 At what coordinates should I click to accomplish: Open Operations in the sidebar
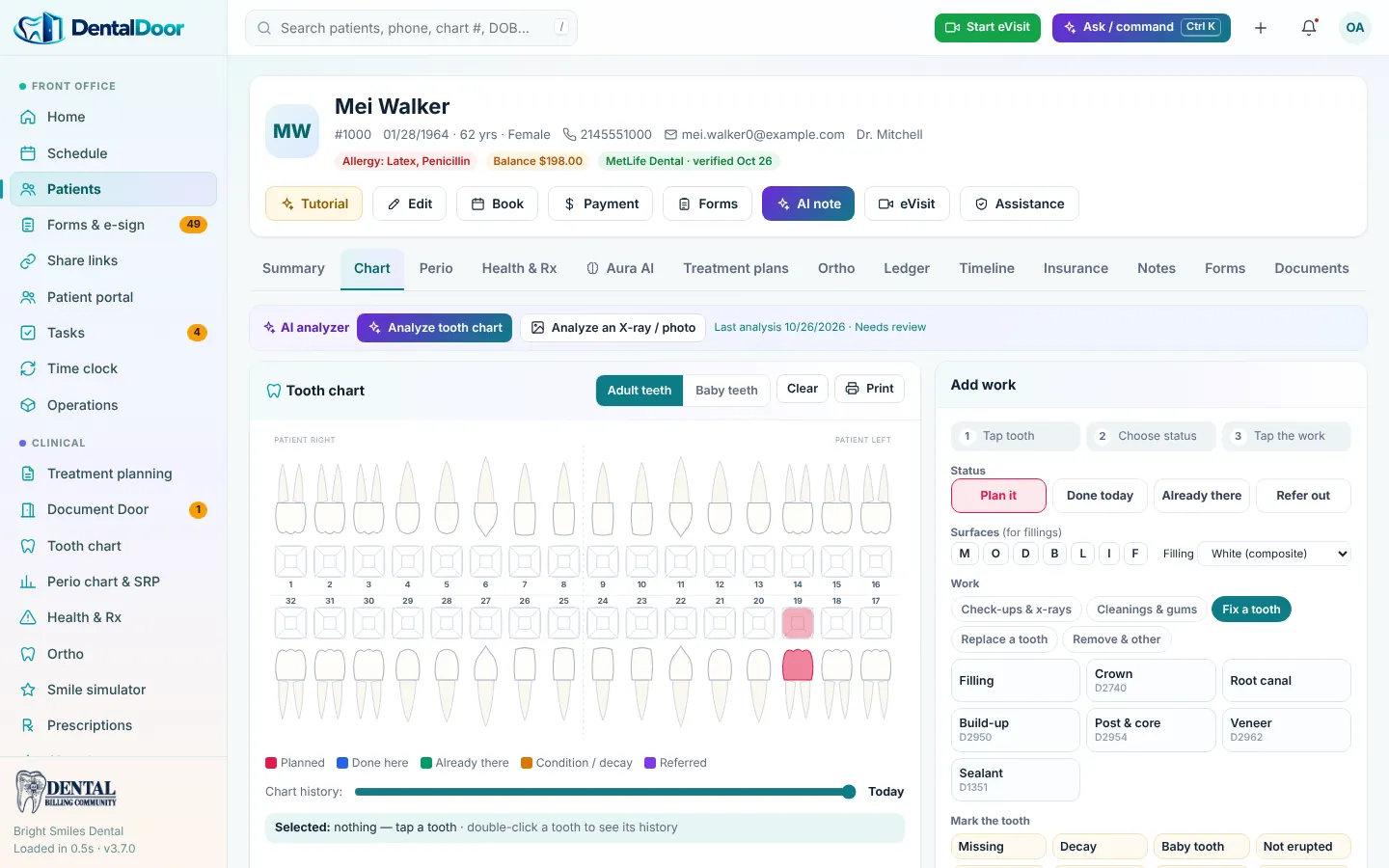tap(113, 405)
